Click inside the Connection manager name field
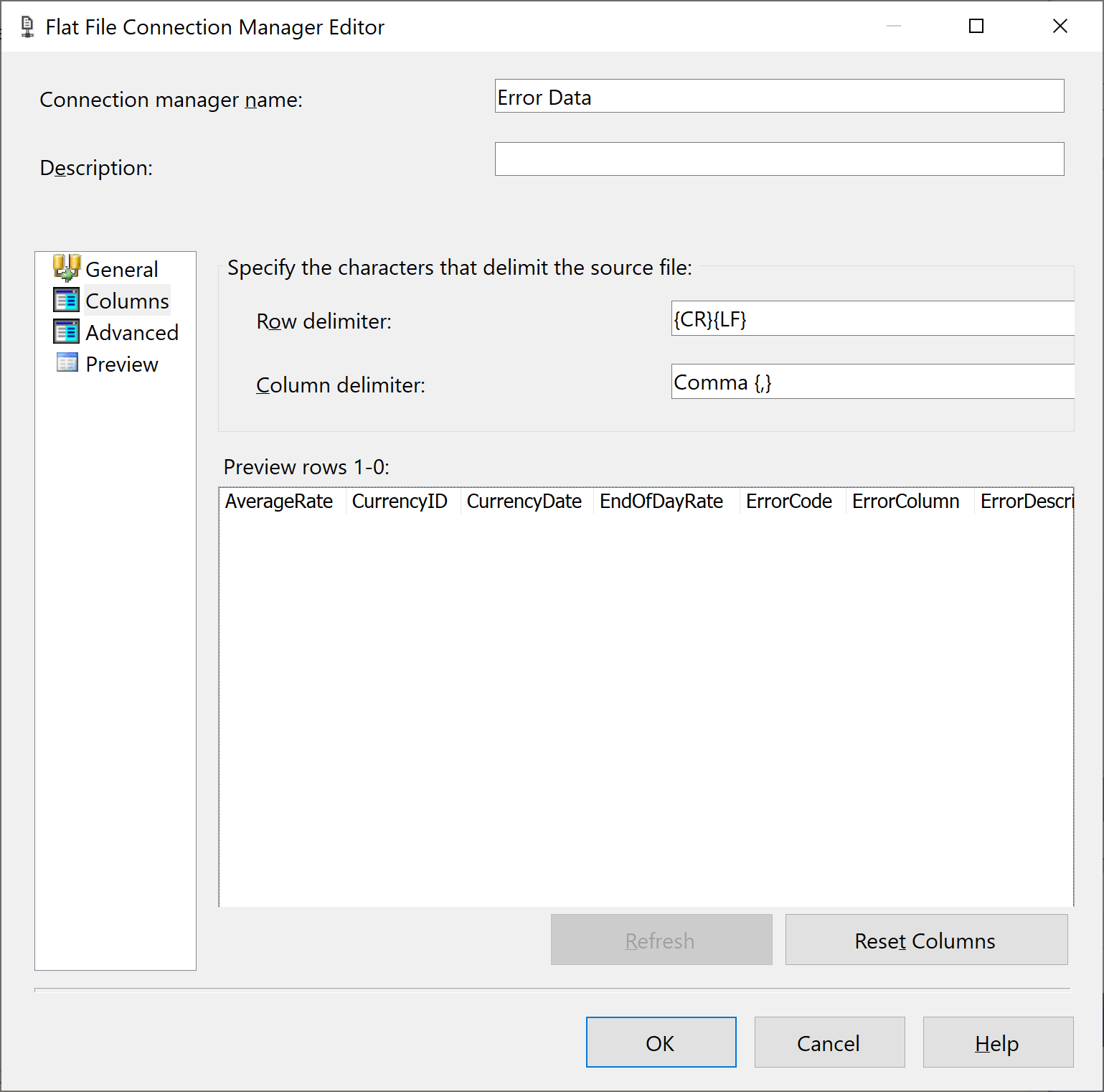This screenshot has height=1092, width=1104. [779, 95]
